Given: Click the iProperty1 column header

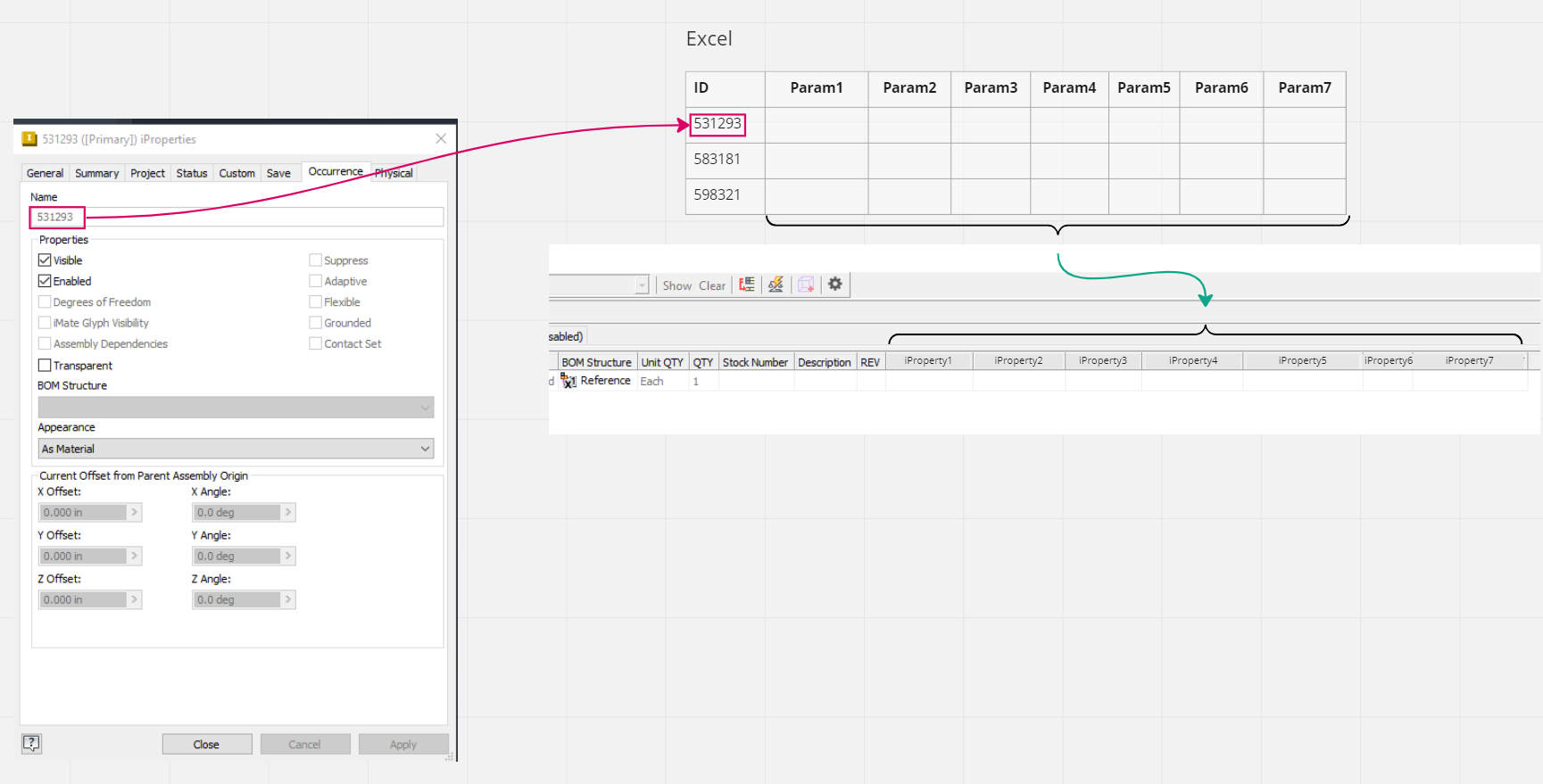Looking at the screenshot, I should [928, 360].
